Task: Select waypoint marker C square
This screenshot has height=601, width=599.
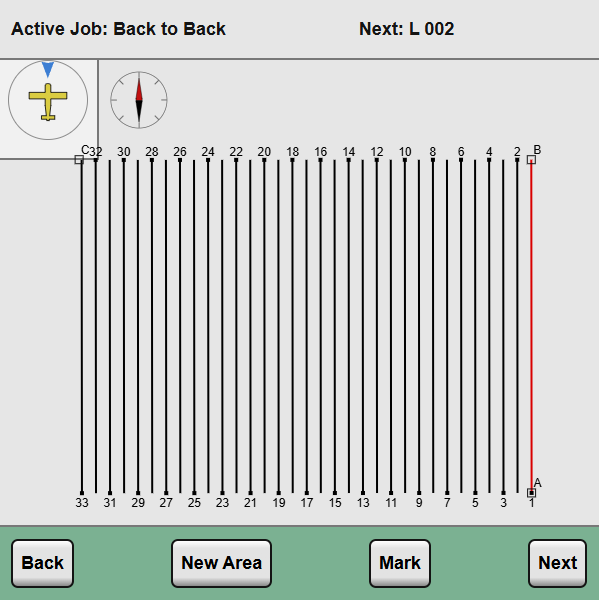Action: tap(79, 159)
